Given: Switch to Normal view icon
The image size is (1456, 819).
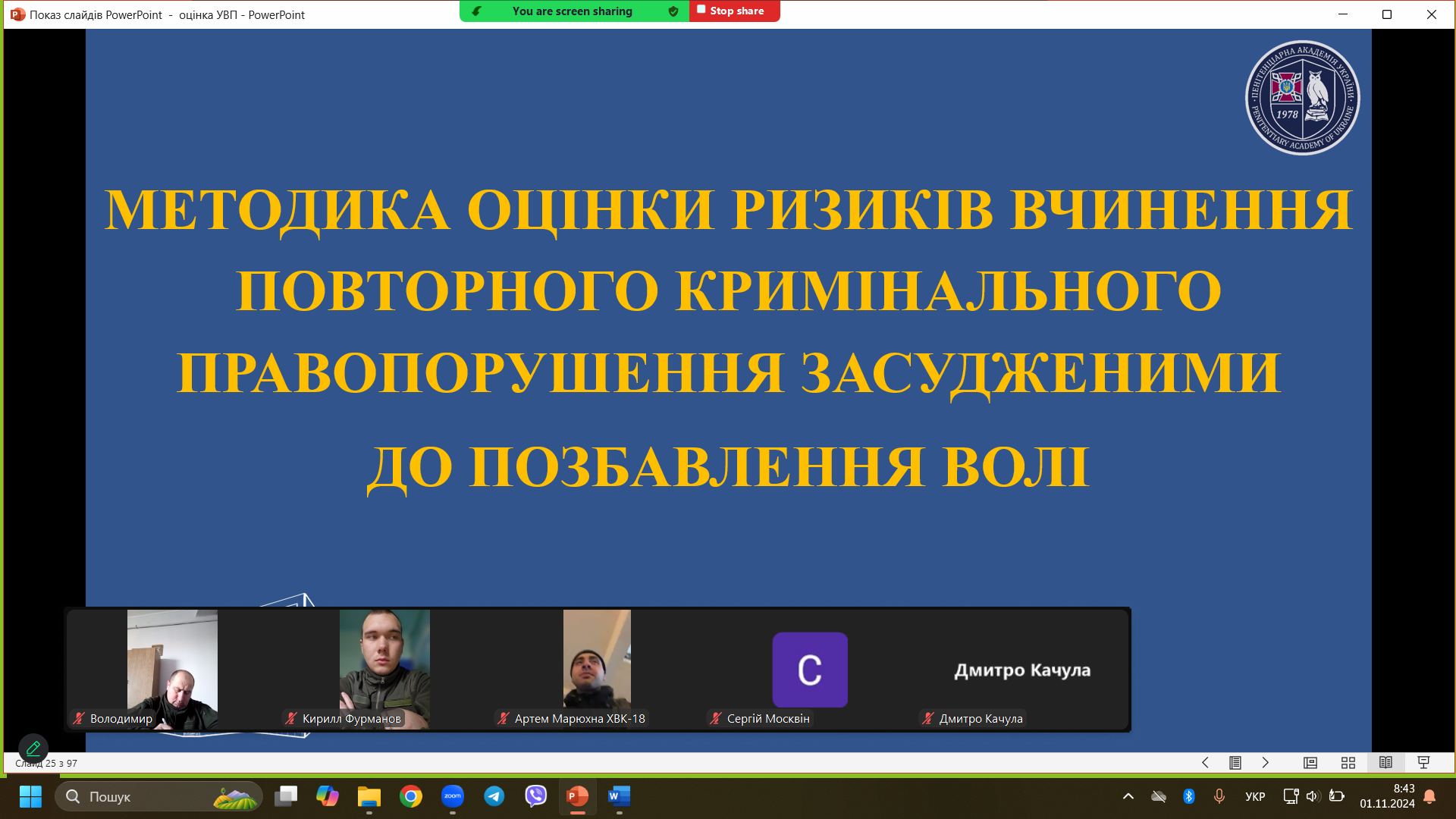Looking at the screenshot, I should click(x=1310, y=763).
